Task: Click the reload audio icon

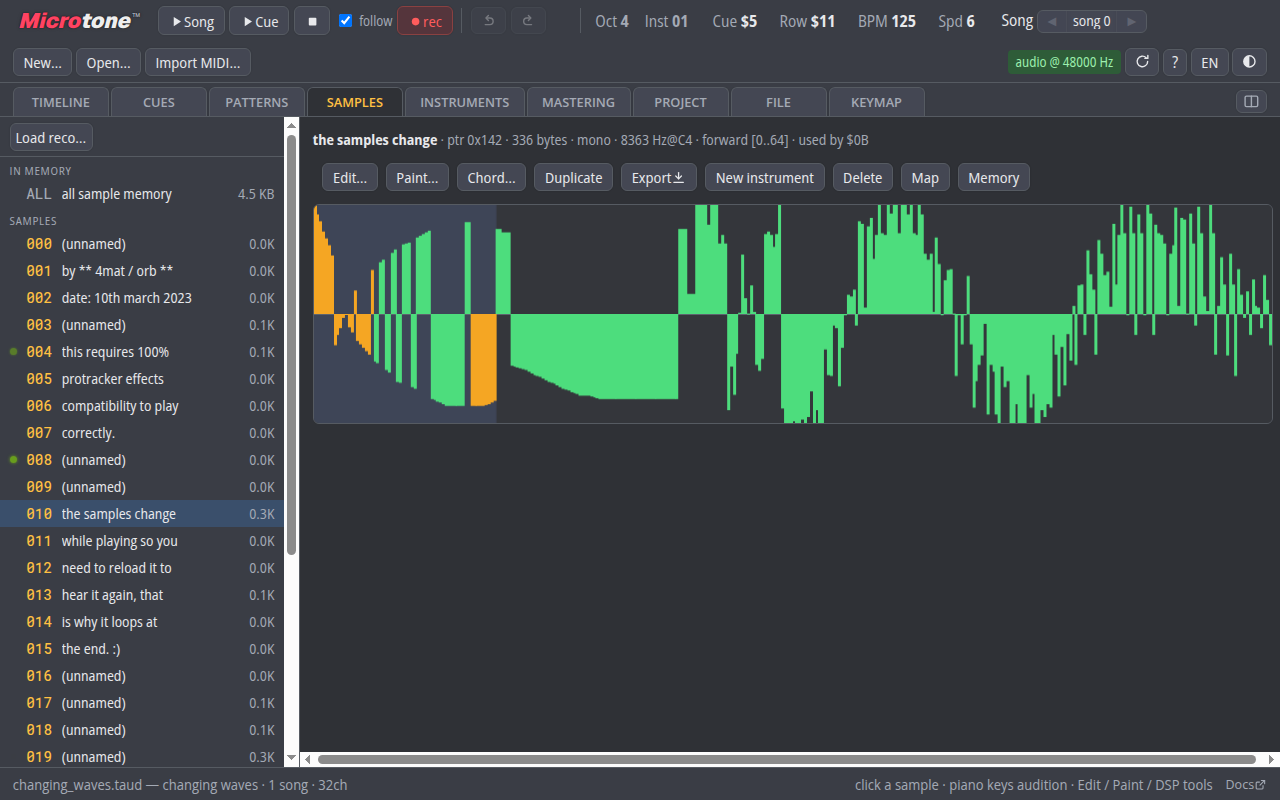Action: pos(1142,62)
